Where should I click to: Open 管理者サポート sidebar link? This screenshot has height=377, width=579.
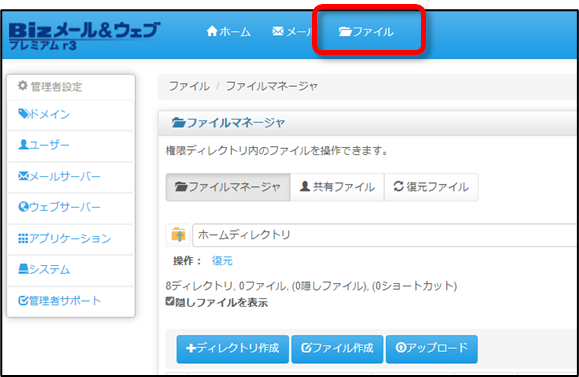(59, 301)
